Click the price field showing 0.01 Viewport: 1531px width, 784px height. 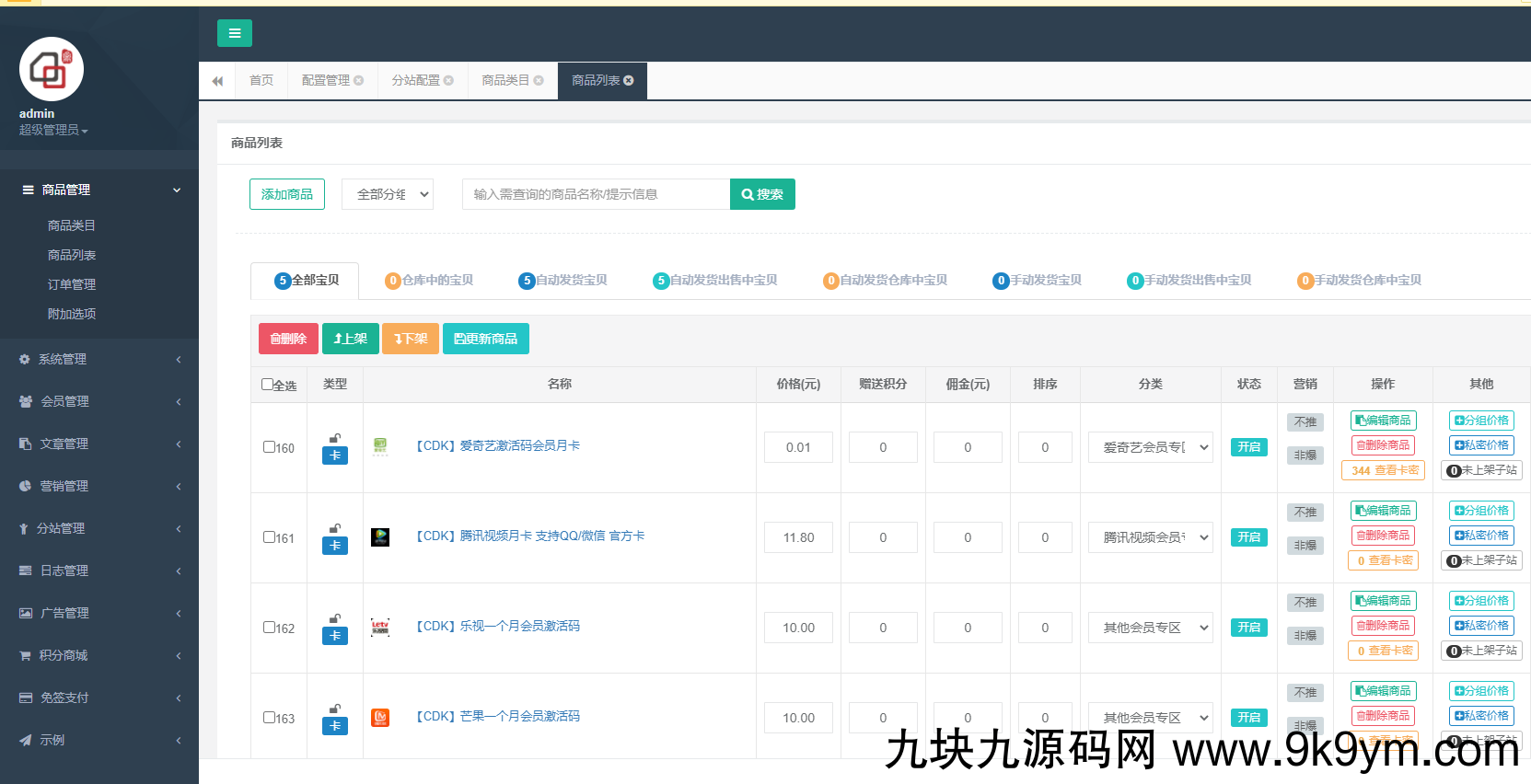pos(798,447)
